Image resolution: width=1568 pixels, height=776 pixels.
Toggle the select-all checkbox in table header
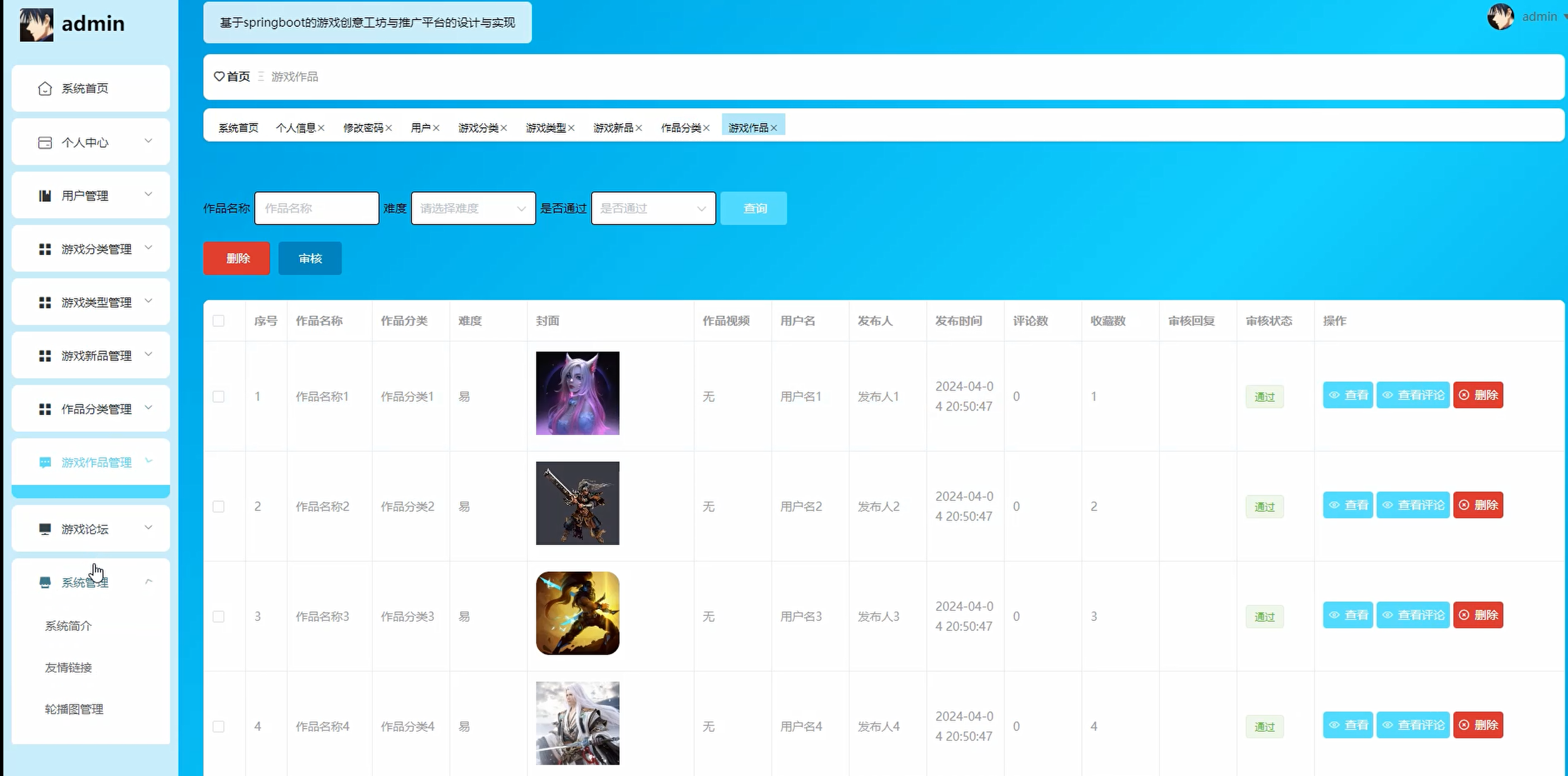coord(218,321)
